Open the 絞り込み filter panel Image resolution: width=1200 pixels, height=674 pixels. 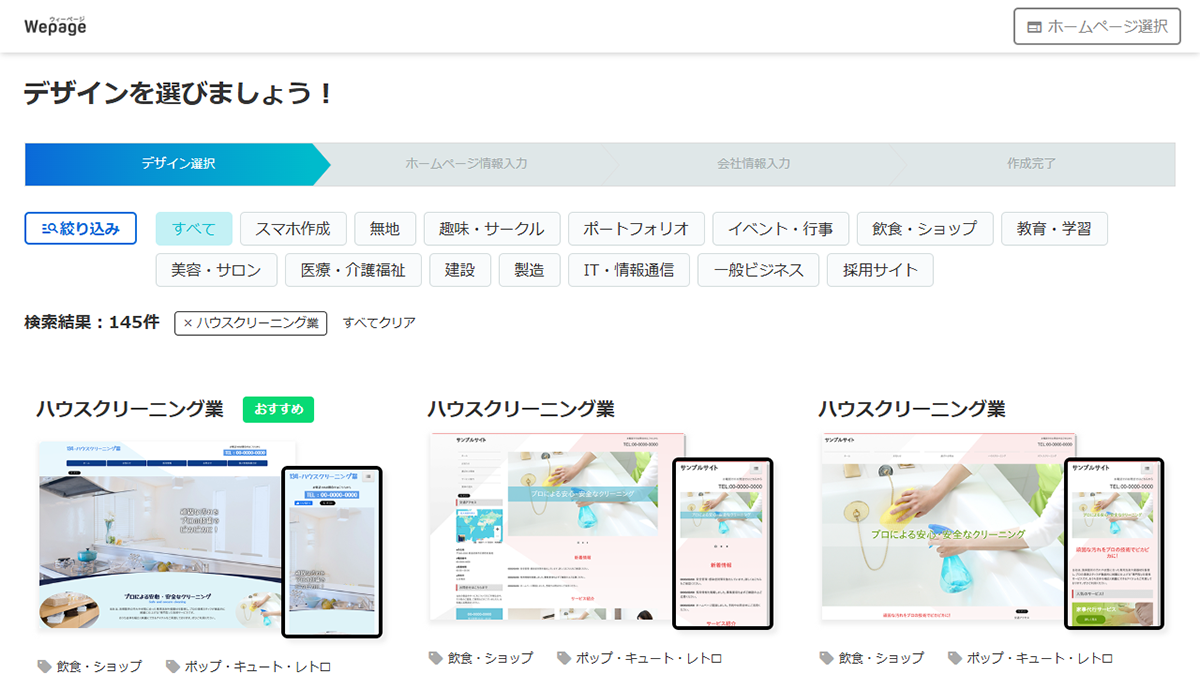[80, 228]
